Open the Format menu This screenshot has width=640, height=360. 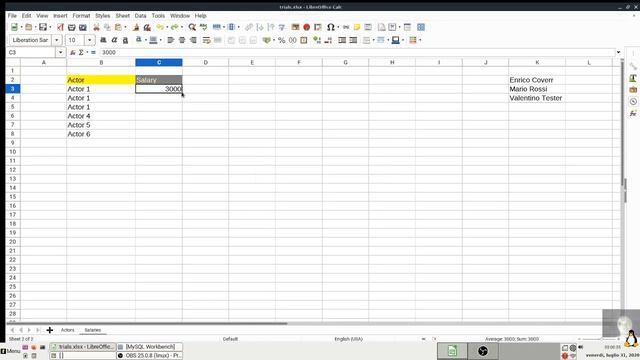point(81,16)
